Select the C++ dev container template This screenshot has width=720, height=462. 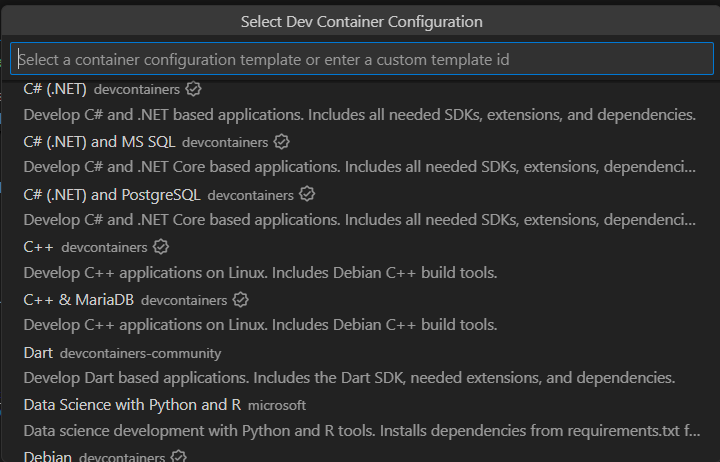pos(38,246)
